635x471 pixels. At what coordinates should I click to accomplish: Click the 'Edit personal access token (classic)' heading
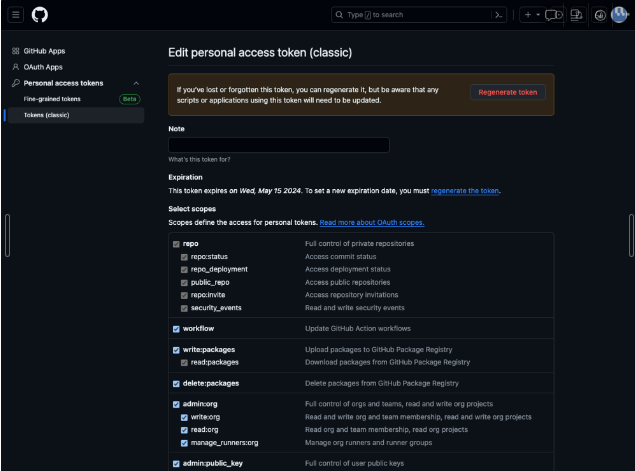point(260,53)
